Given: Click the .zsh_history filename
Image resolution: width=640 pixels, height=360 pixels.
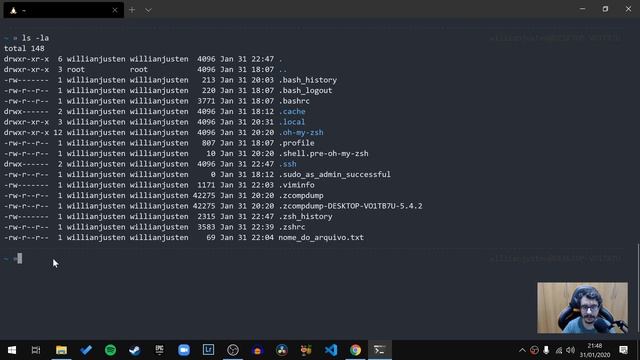Looking at the screenshot, I should pos(305,216).
